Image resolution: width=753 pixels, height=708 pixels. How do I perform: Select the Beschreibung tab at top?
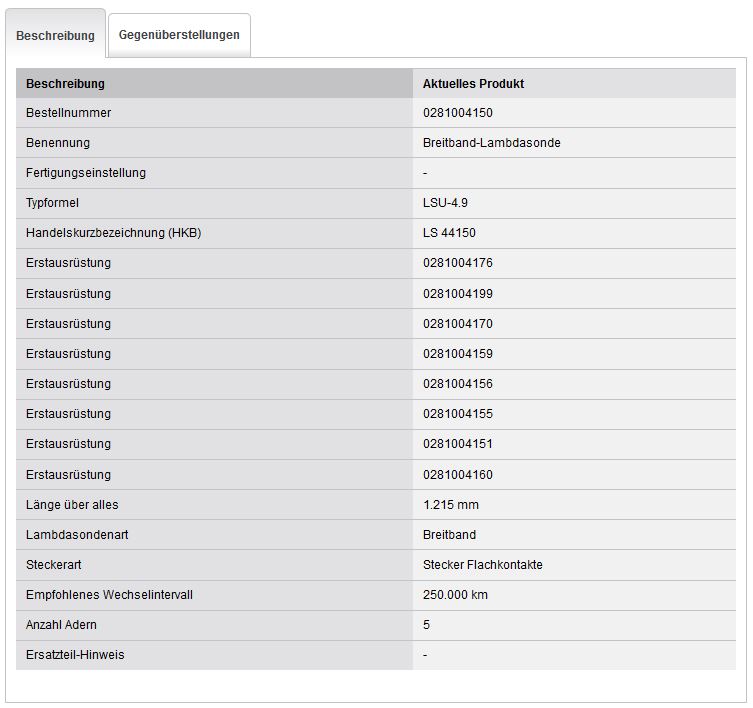[55, 35]
